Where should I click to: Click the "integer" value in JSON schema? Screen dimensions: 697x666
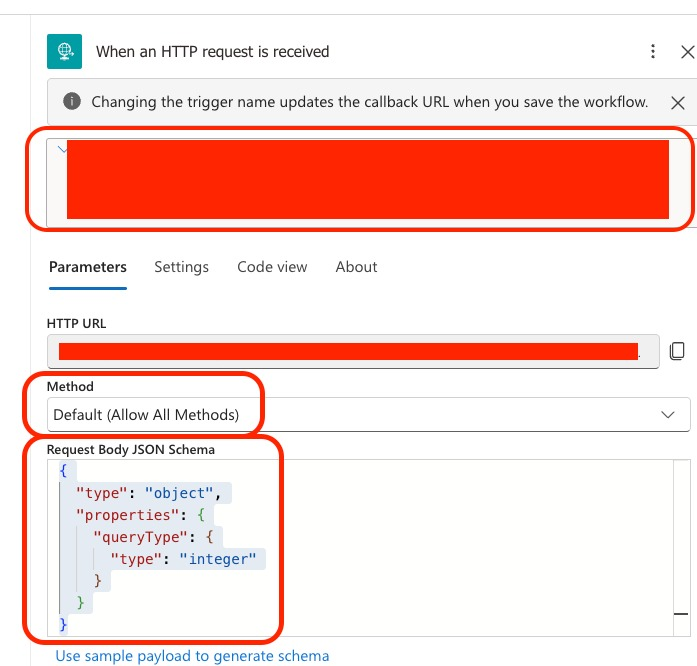pyautogui.click(x=218, y=558)
